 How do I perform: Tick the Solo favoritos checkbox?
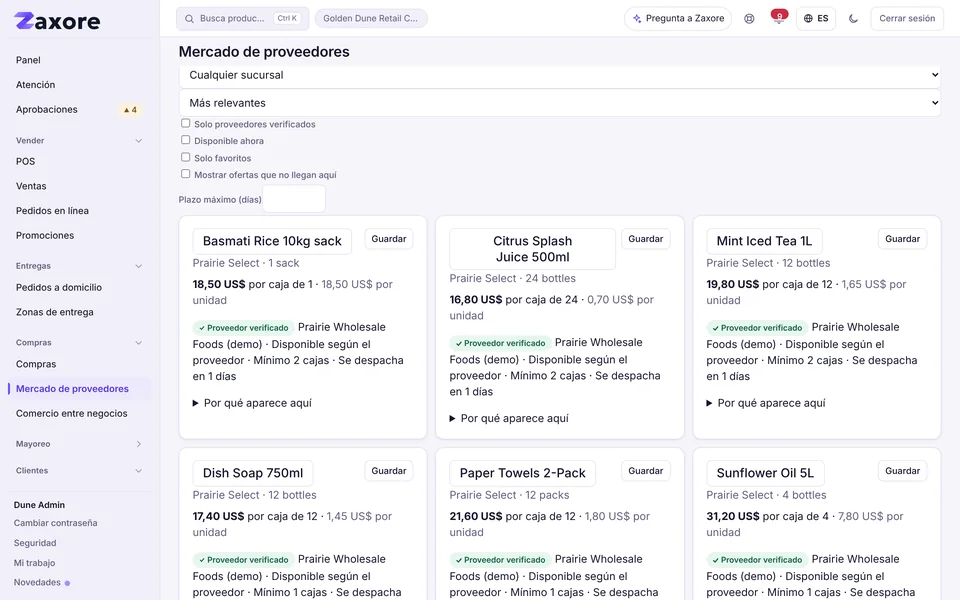click(186, 157)
